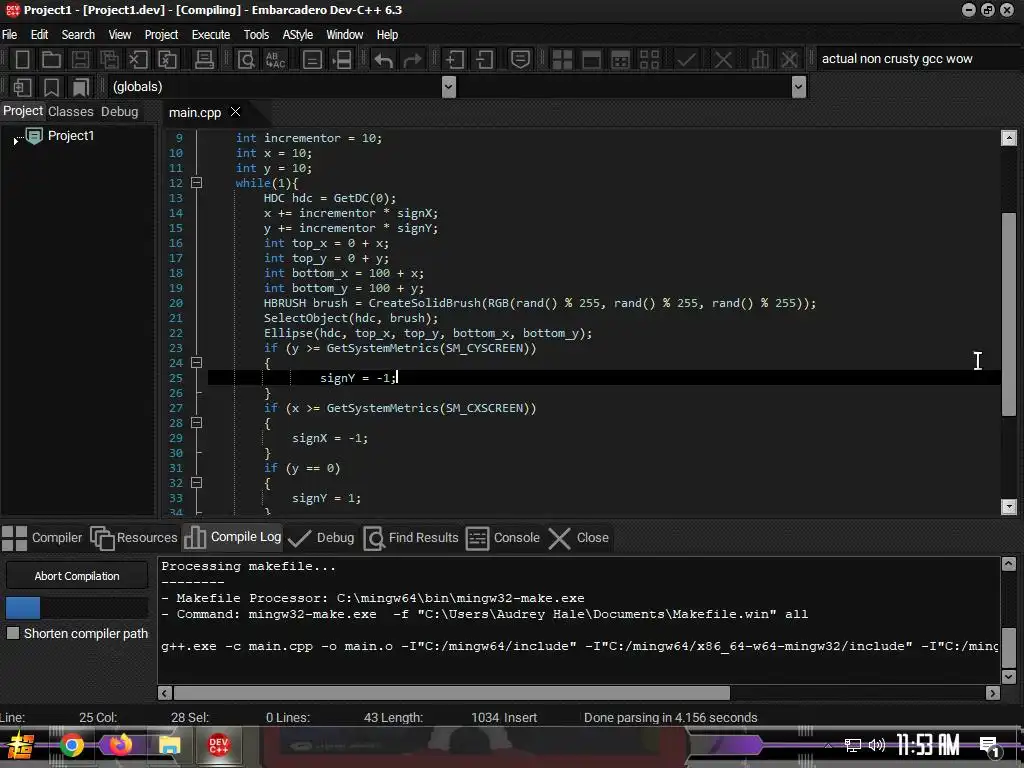Switch to the Resources bottom tab
Viewport: 1024px width, 768px height.
coord(134,537)
